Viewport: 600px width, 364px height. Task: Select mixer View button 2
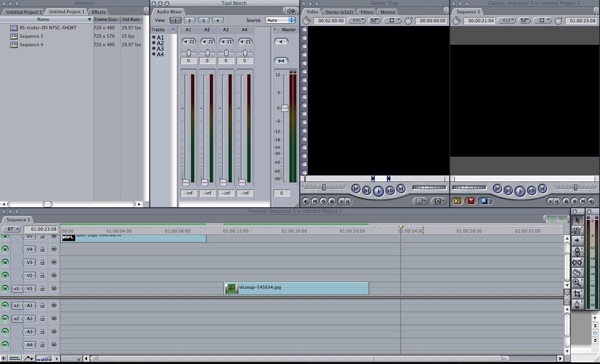coord(189,20)
